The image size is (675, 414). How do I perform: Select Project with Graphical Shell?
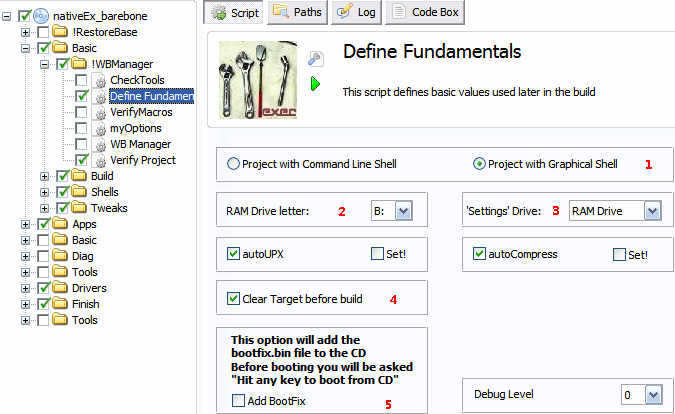pos(479,164)
